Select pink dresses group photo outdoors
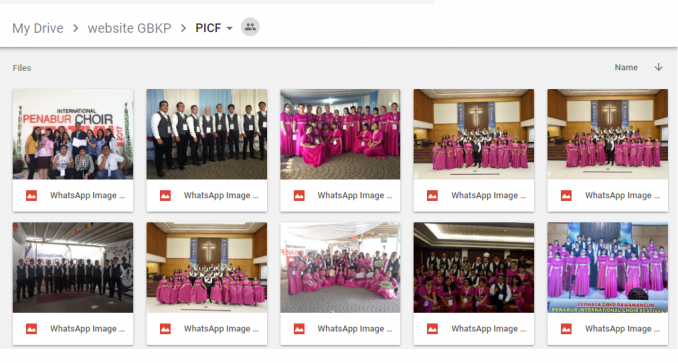678x363 pixels. pyautogui.click(x=340, y=134)
